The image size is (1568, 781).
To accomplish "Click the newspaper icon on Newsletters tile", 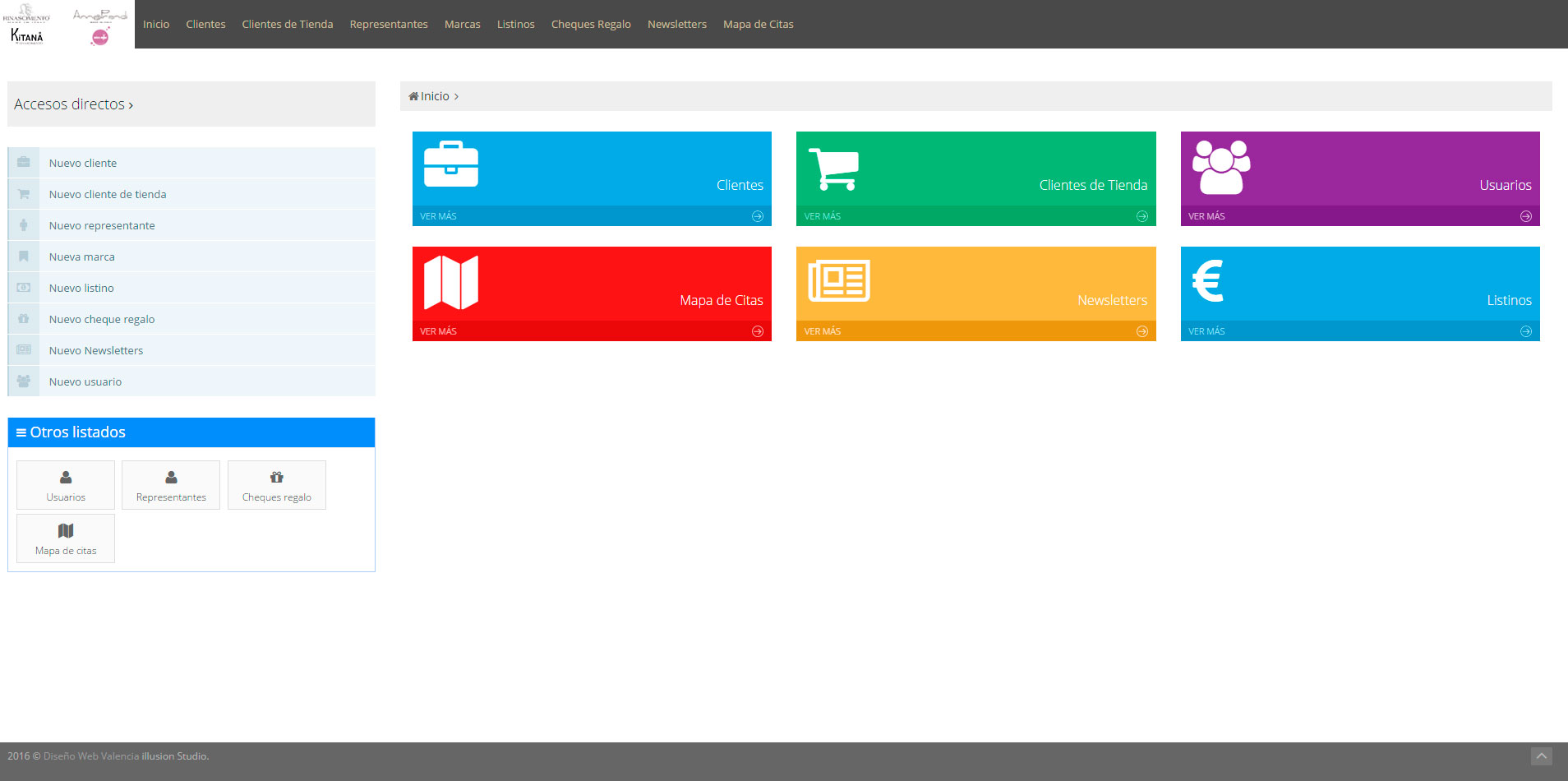I will pyautogui.click(x=838, y=281).
